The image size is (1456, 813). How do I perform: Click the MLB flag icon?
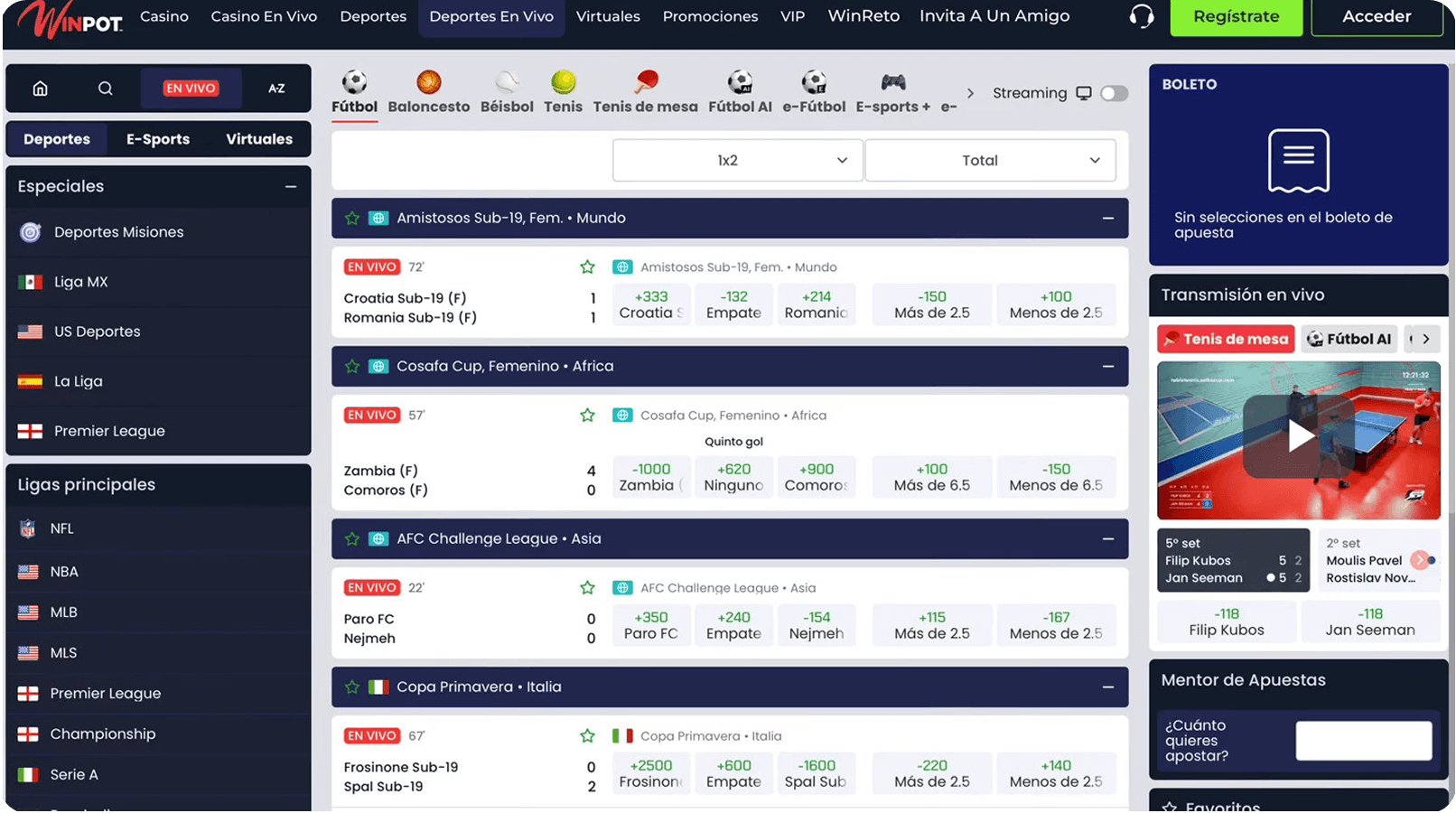pos(28,612)
